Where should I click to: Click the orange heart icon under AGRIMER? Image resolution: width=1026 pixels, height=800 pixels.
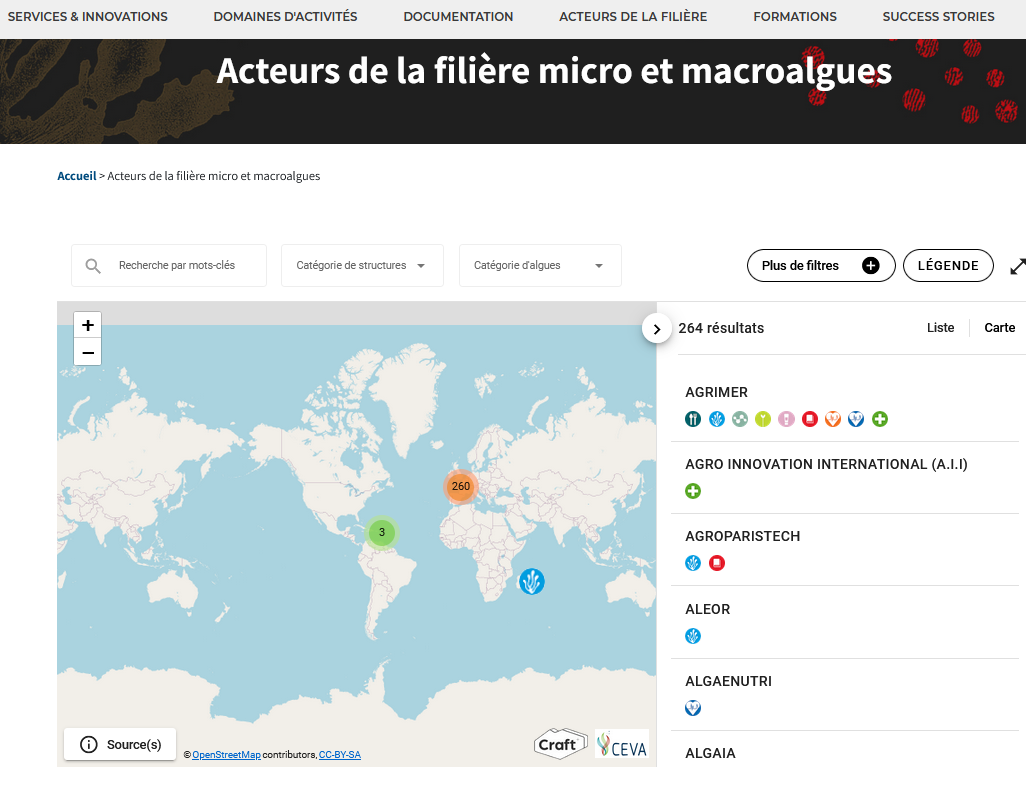833,419
